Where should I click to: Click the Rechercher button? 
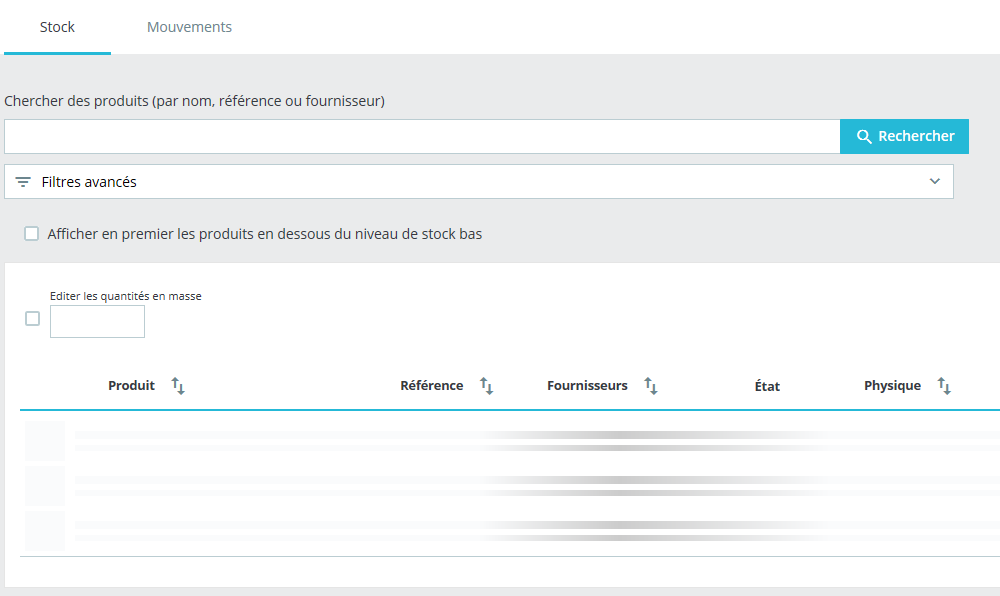pyautogui.click(x=904, y=136)
